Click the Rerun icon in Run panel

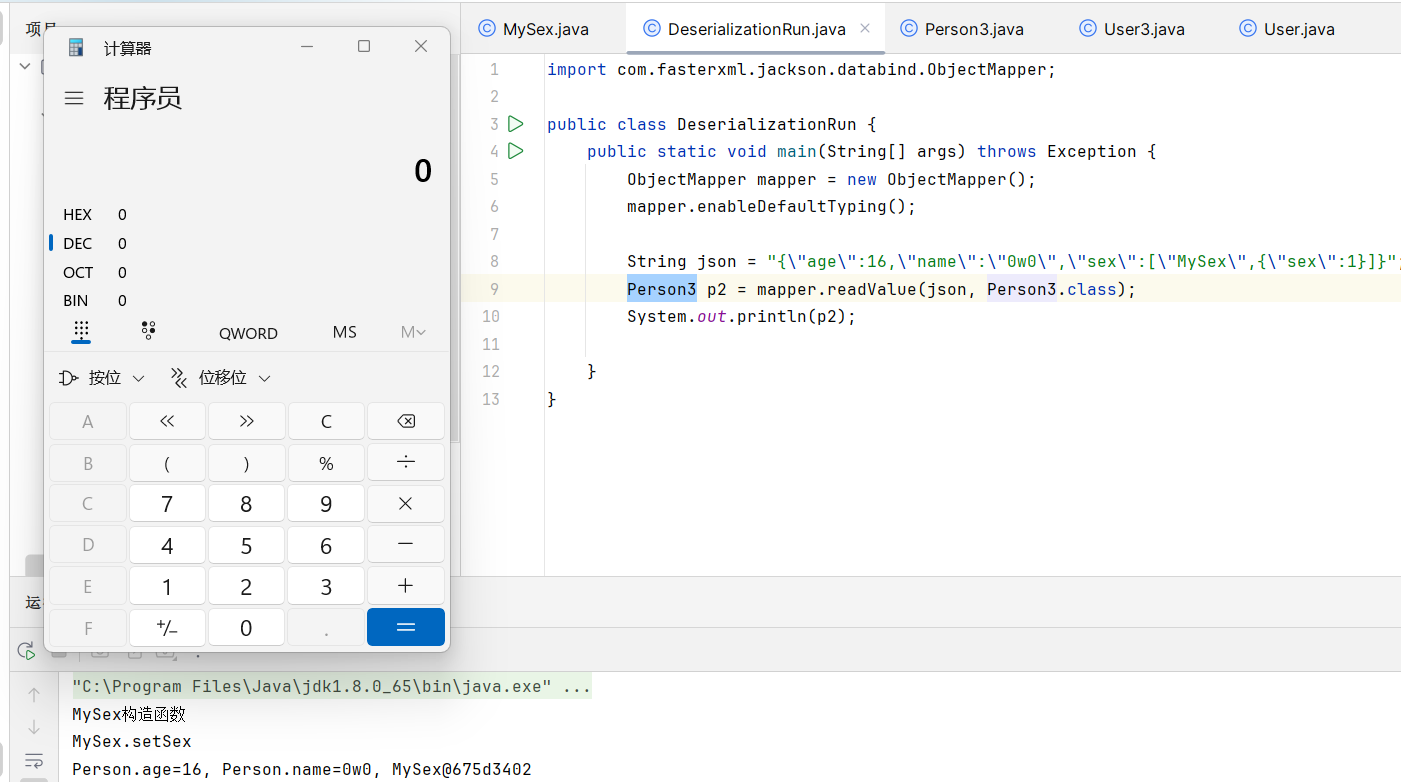click(x=26, y=652)
